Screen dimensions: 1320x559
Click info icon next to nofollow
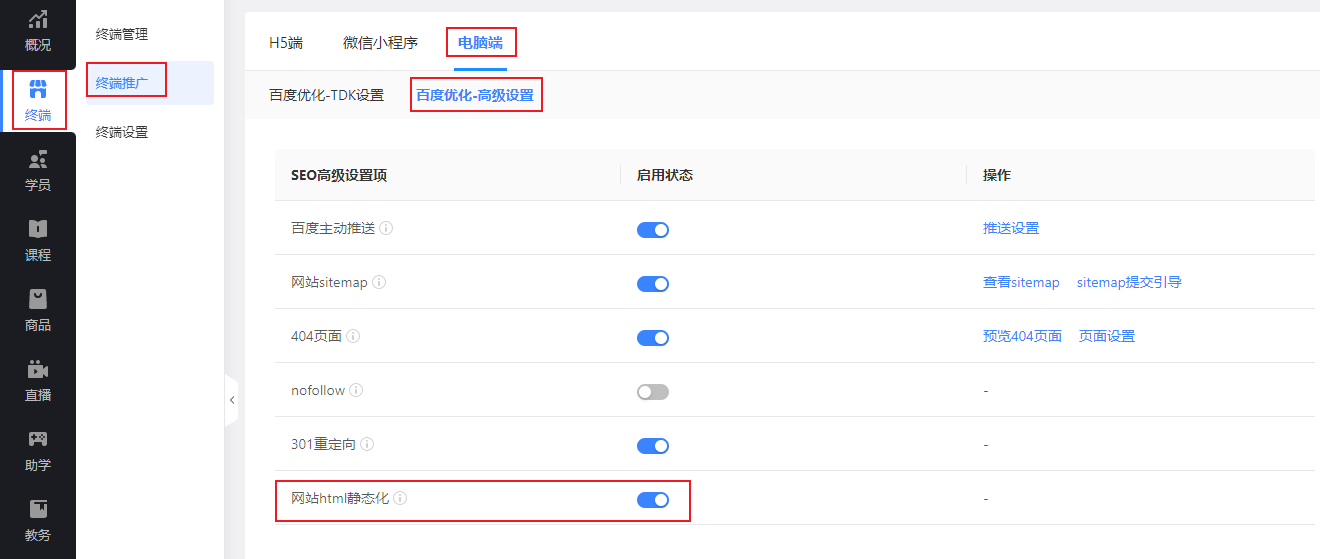point(356,390)
